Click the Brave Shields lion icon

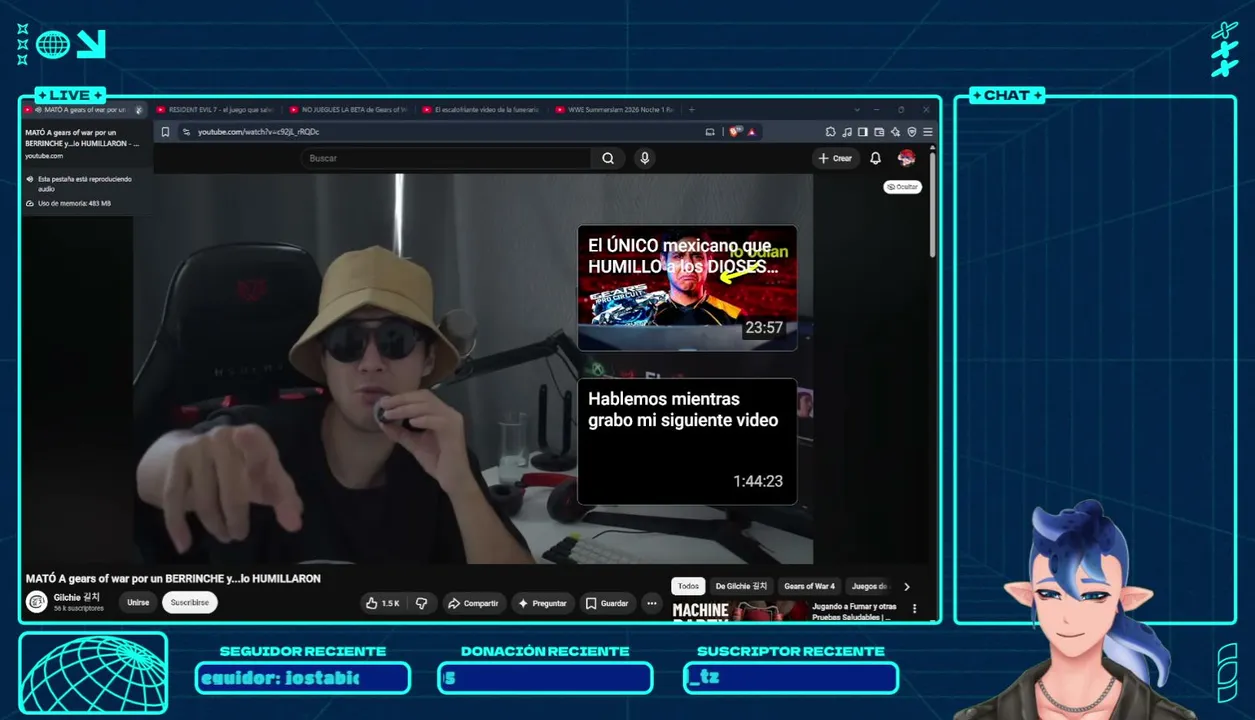(x=735, y=131)
